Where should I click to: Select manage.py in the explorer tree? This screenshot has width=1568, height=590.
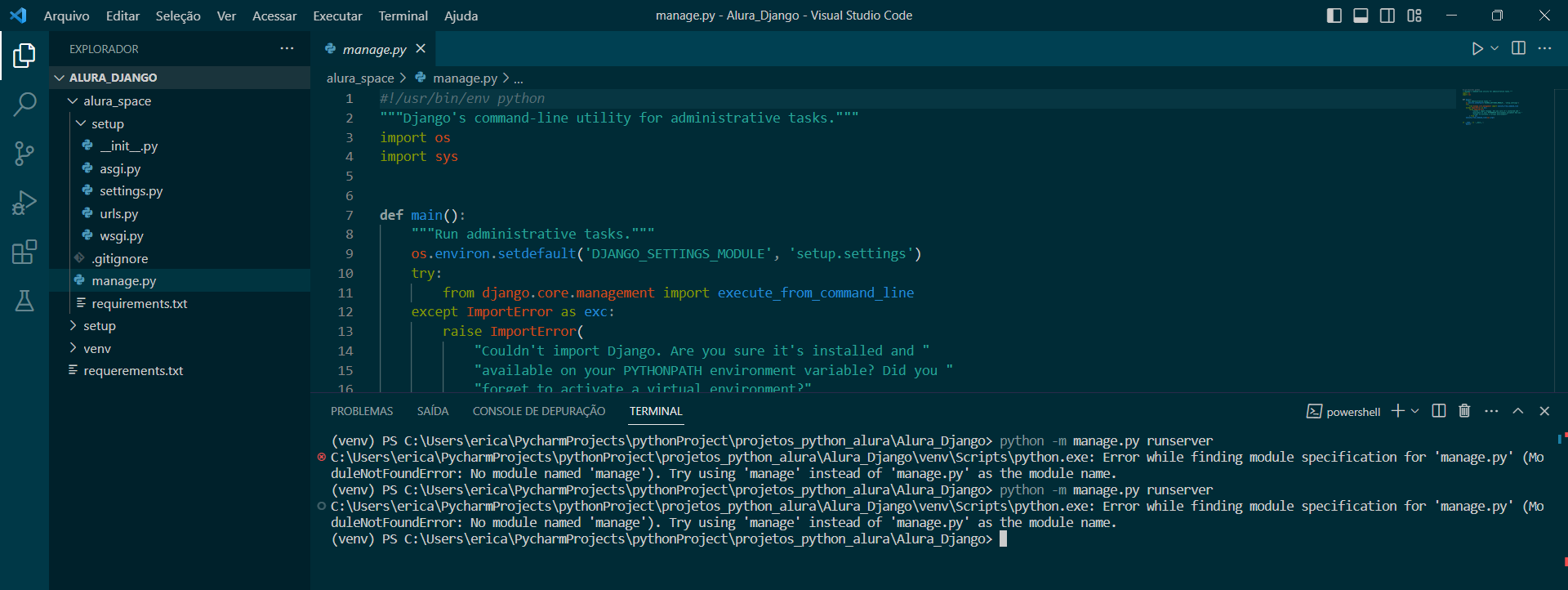[180, 280]
